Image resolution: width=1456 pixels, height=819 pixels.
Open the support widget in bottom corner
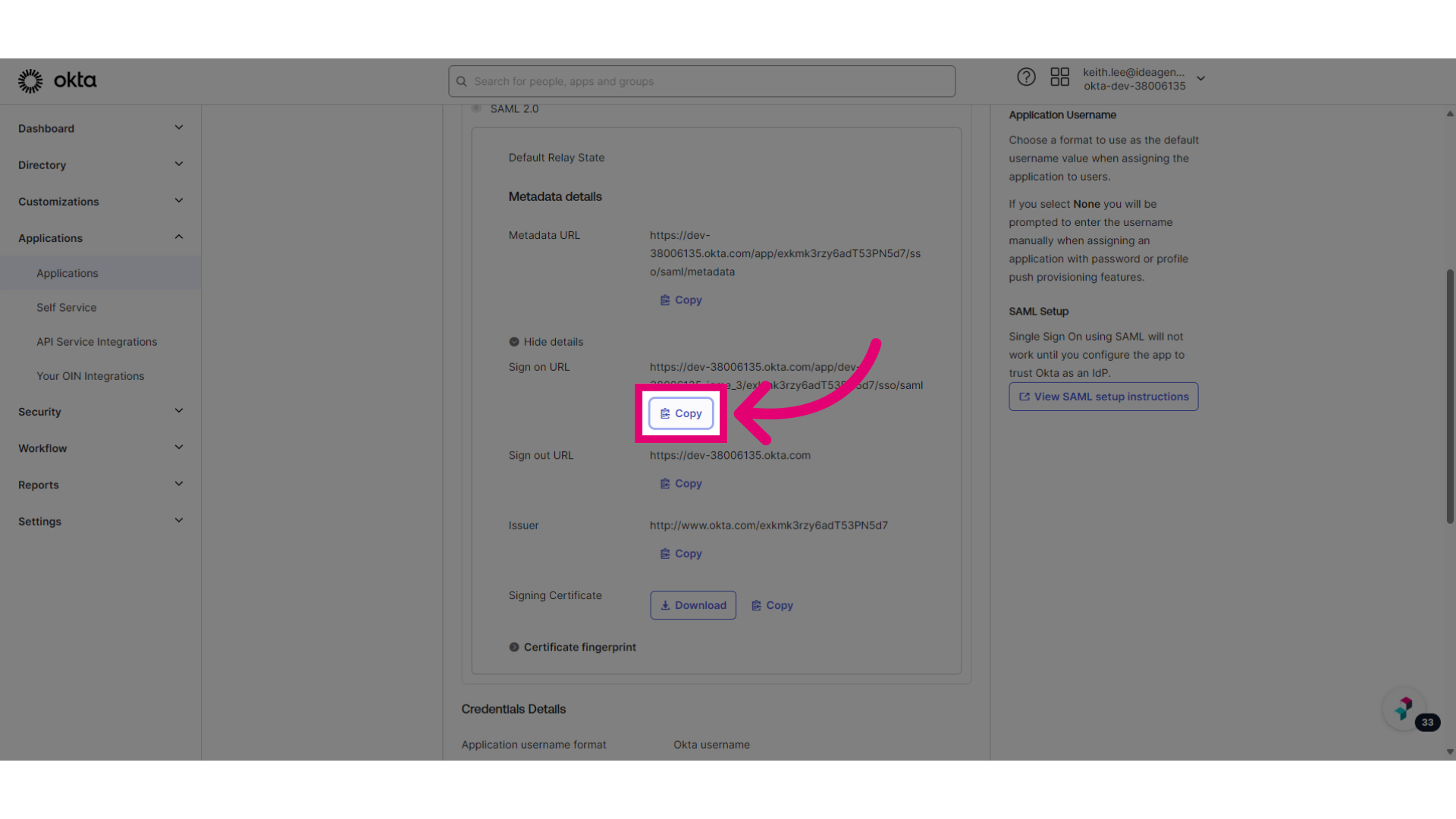pos(1403,708)
